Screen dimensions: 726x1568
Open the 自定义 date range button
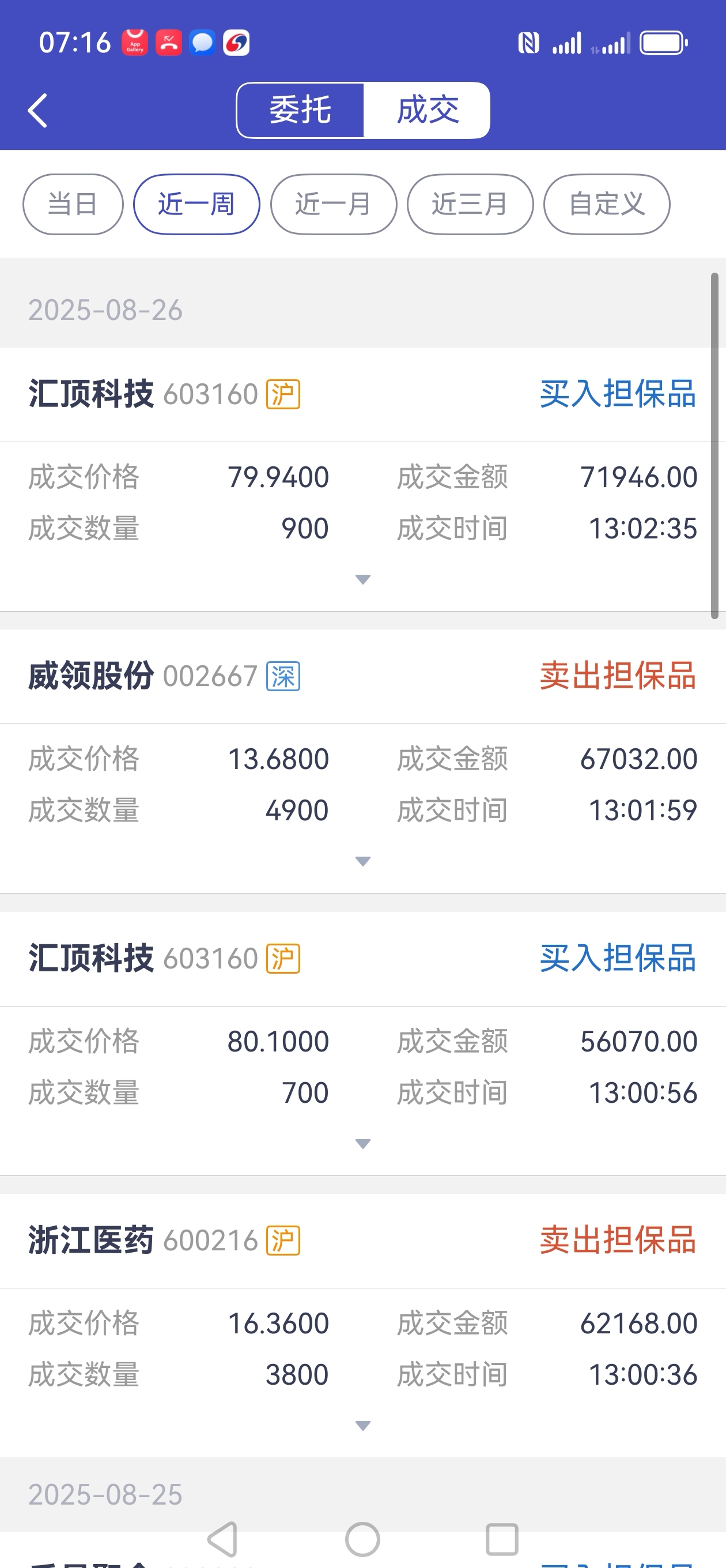(607, 204)
